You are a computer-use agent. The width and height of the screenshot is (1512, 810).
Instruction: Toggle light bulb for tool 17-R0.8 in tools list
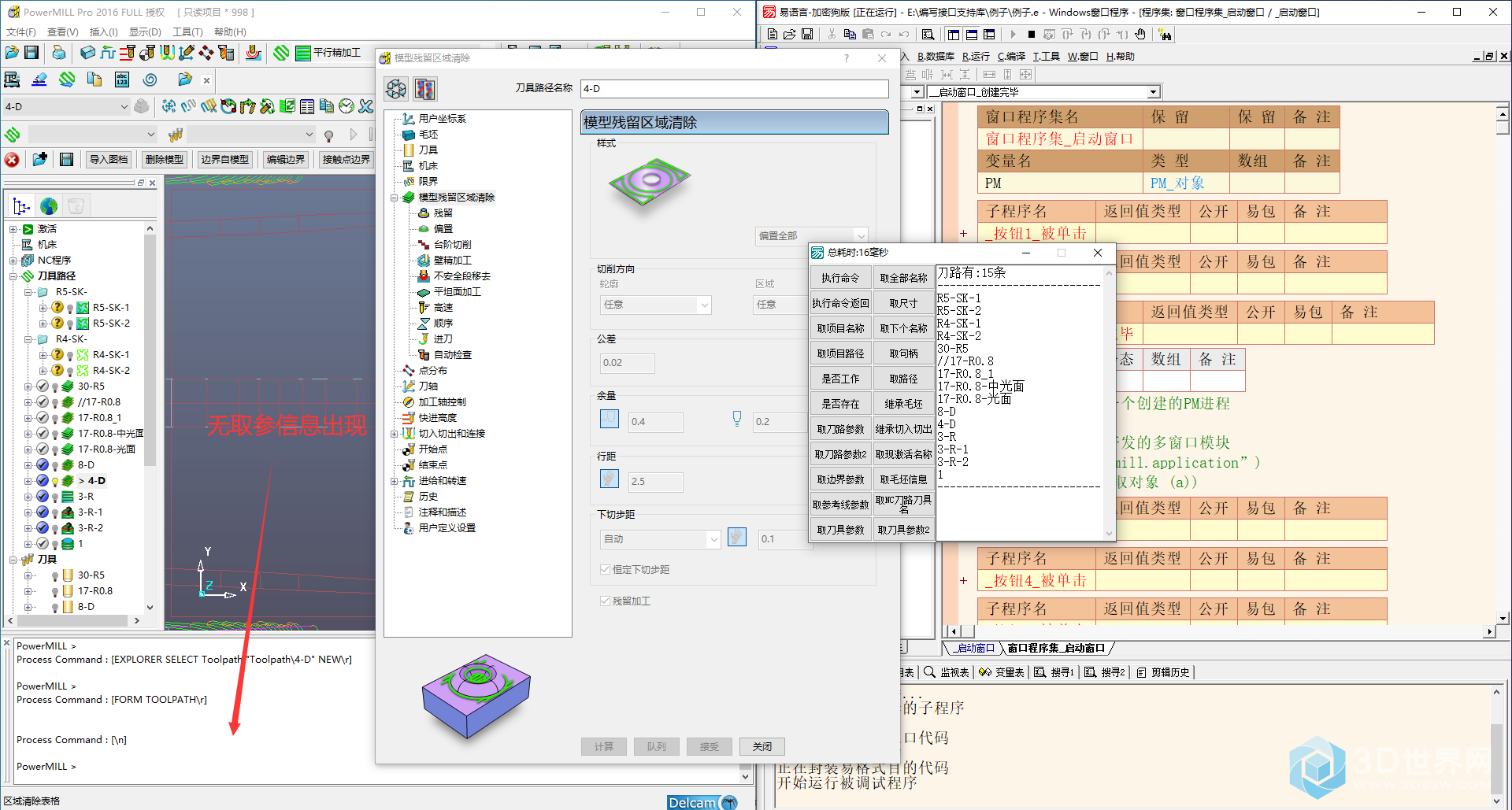point(55,591)
